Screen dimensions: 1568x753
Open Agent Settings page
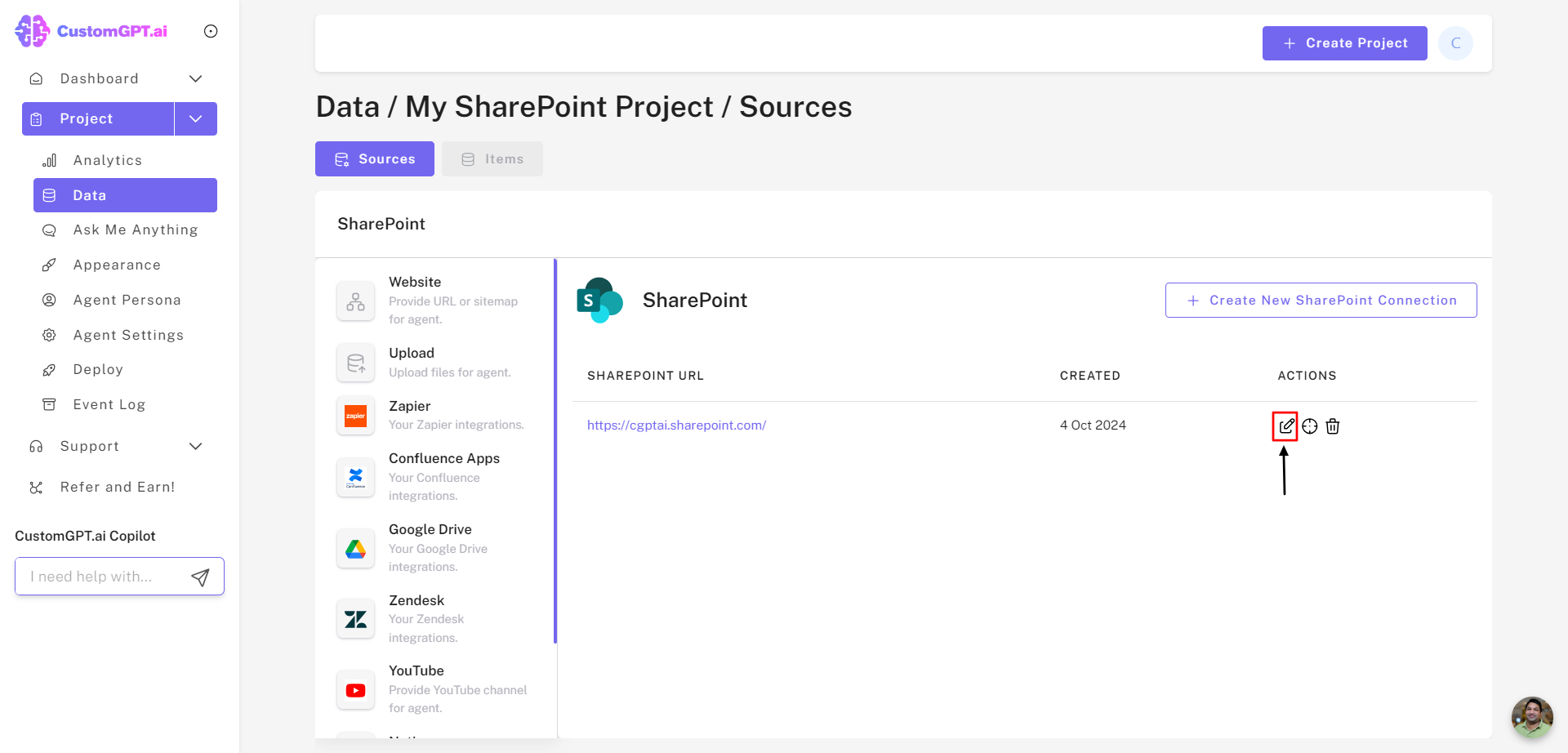click(x=128, y=335)
